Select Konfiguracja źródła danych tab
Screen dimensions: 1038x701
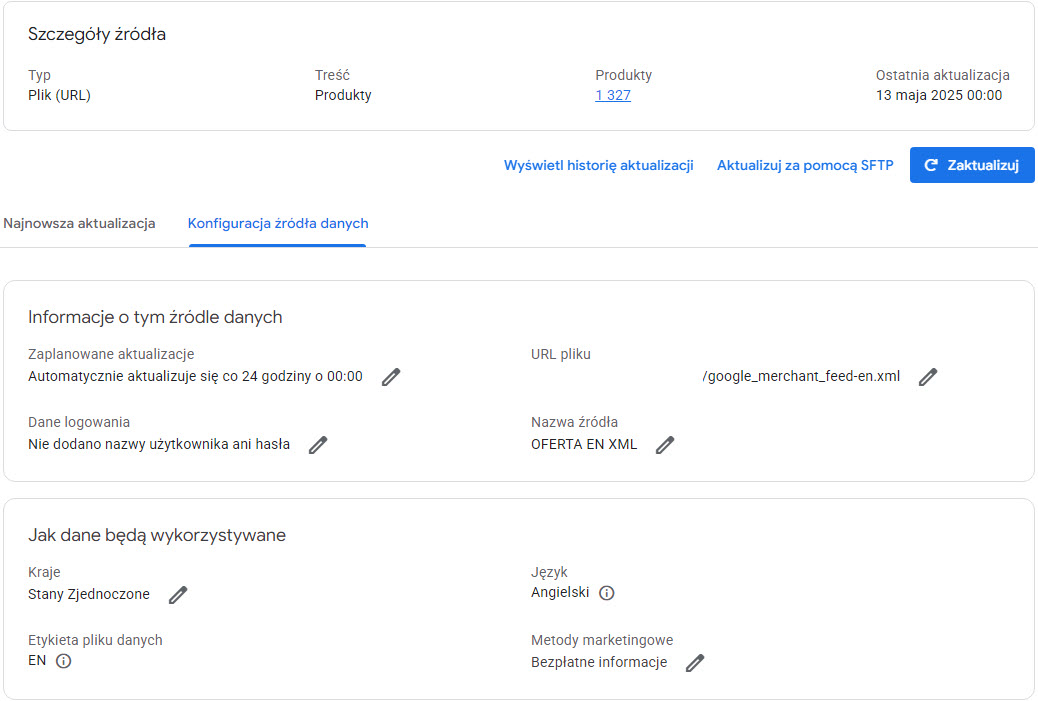[278, 223]
